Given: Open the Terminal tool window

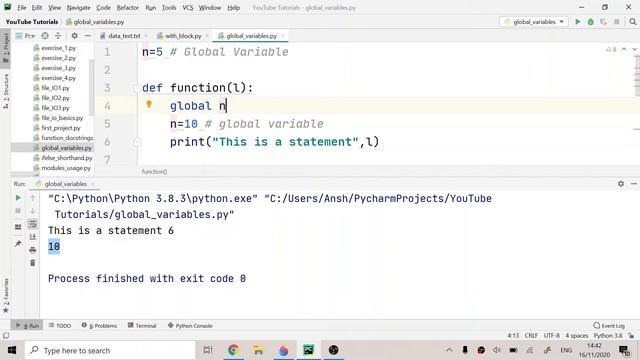Looking at the screenshot, I should [x=142, y=326].
